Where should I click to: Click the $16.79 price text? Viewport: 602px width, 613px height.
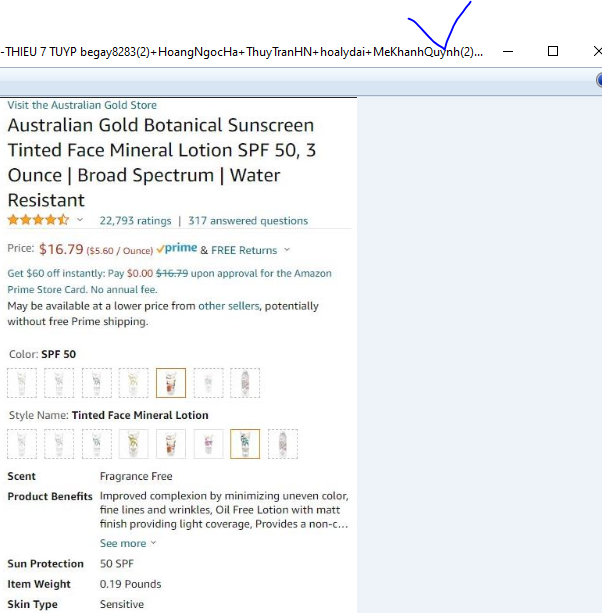pyautogui.click(x=61, y=249)
